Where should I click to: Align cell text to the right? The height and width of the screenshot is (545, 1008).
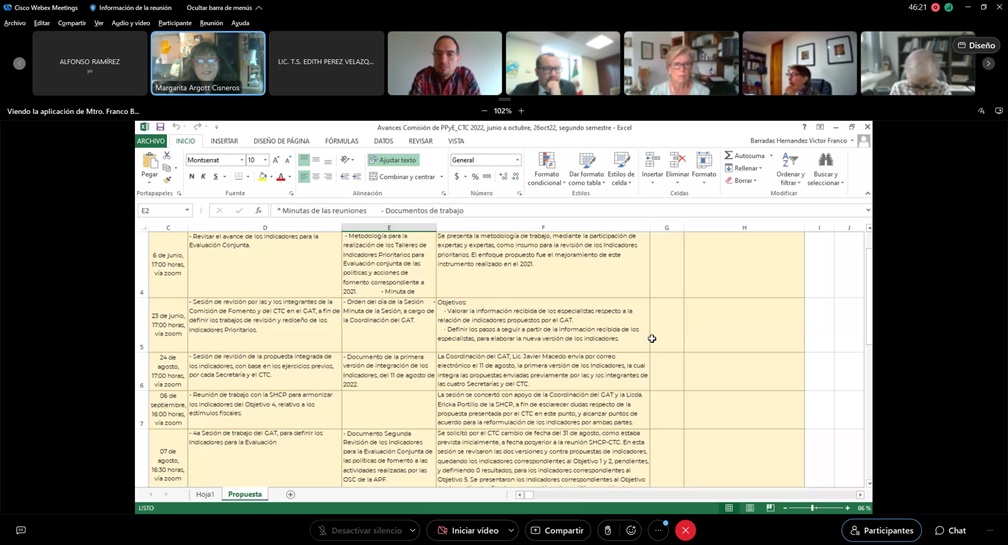pos(328,177)
